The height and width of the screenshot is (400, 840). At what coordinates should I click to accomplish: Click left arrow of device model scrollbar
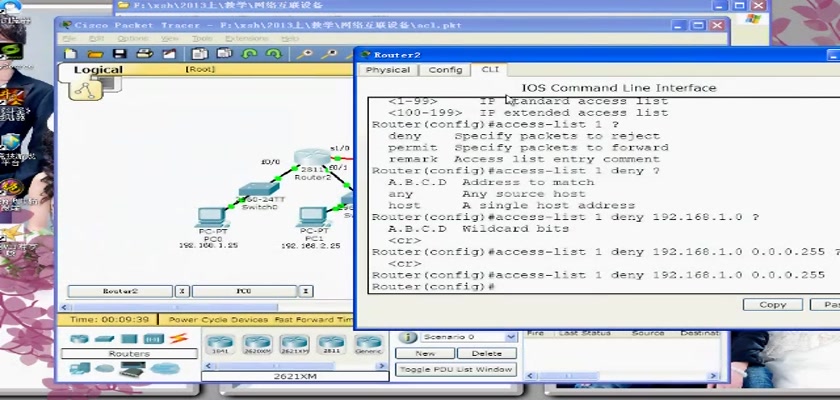[x=207, y=366]
